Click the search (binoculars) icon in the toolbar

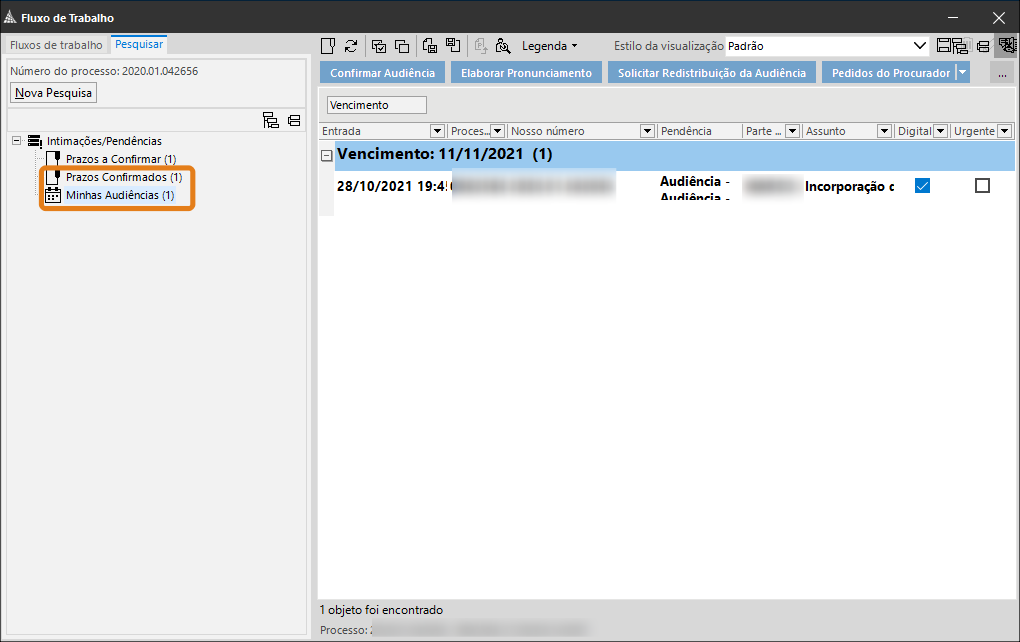pyautogui.click(x=503, y=46)
